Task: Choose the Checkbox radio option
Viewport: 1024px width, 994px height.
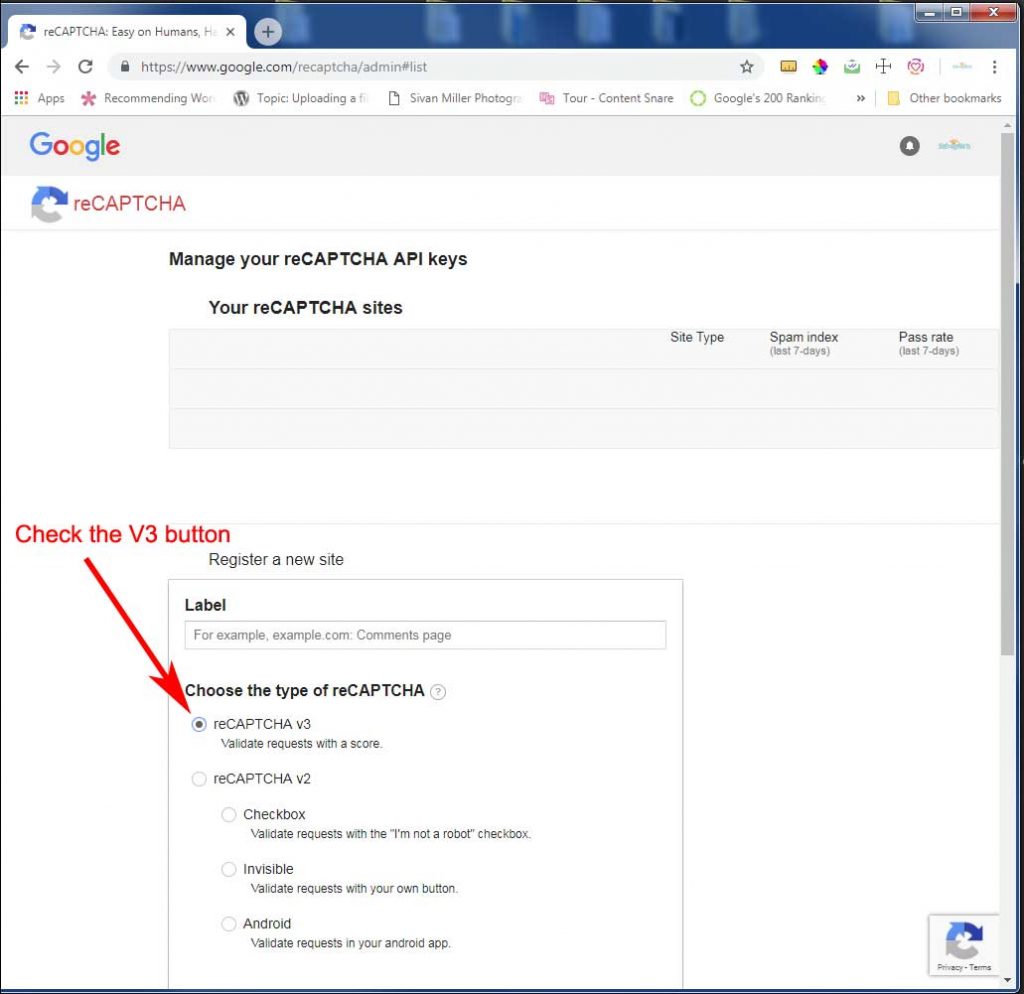Action: pyautogui.click(x=229, y=814)
